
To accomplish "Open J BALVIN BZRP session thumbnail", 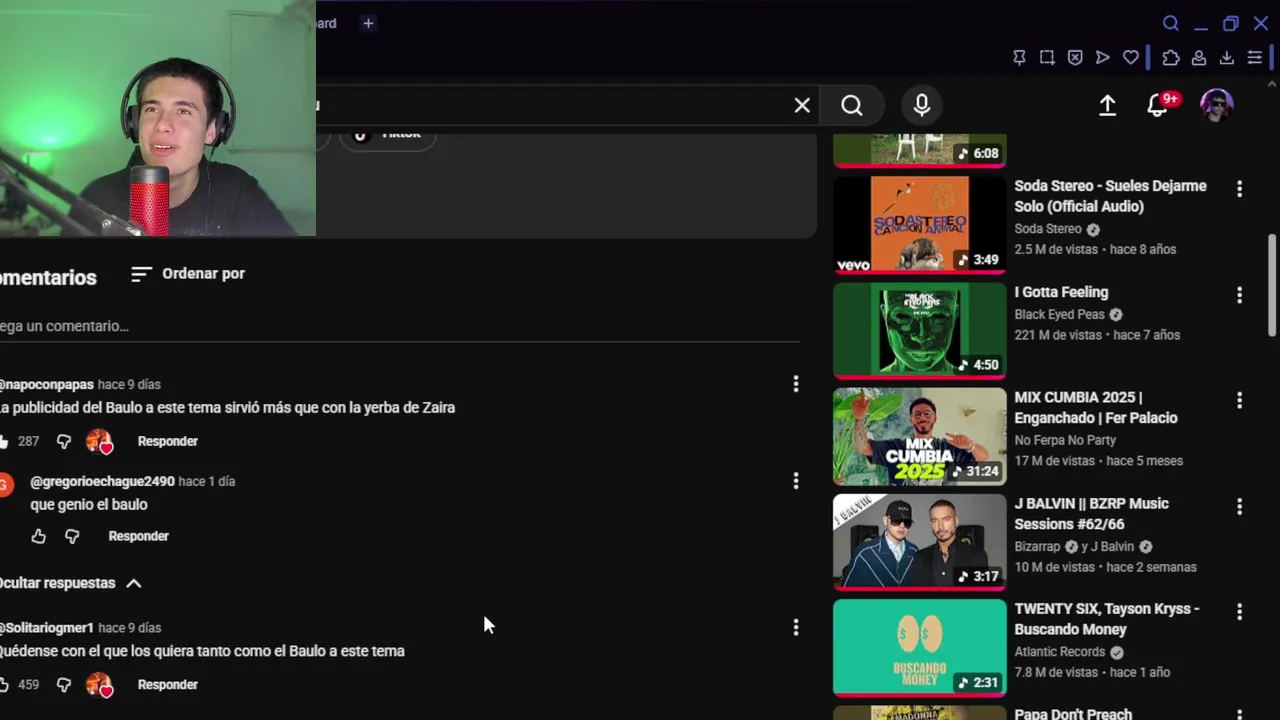I will 920,542.
